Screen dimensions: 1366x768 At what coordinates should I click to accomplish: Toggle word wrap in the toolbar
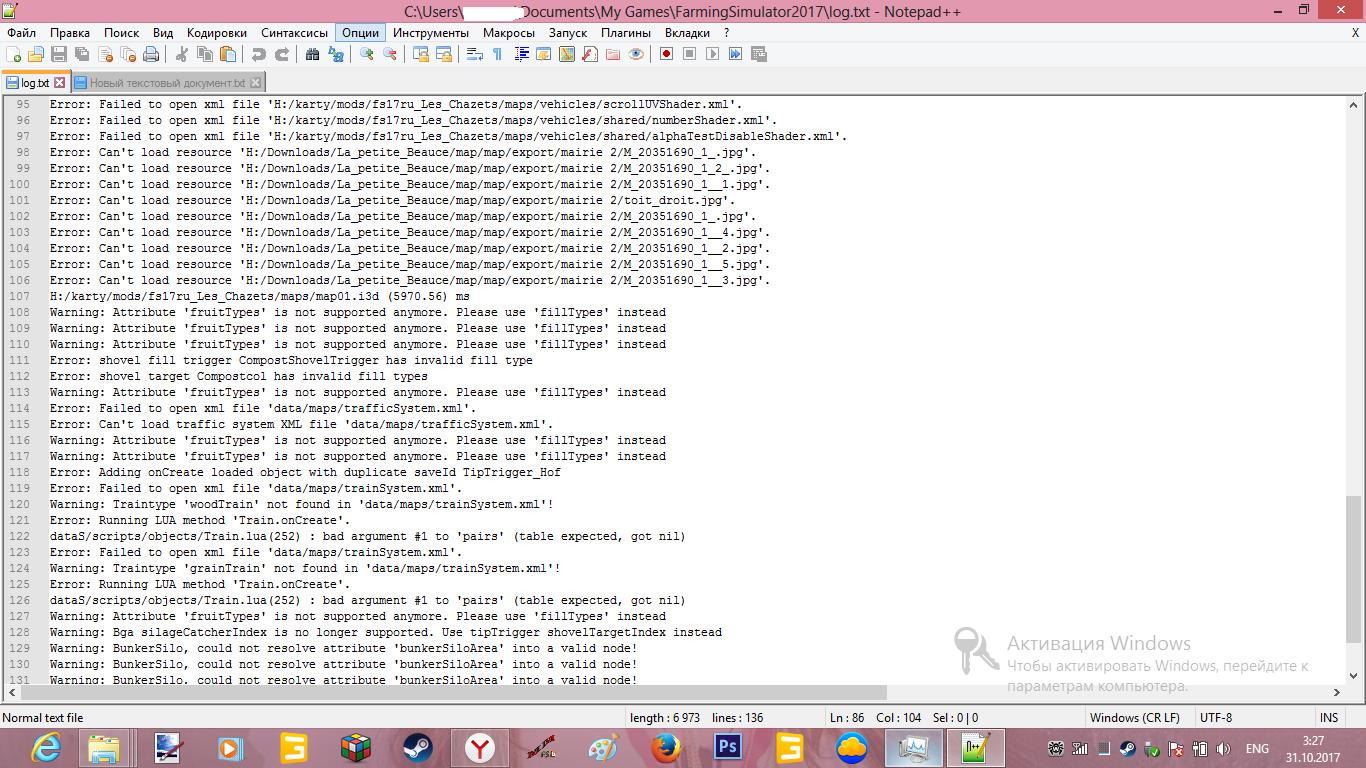tap(475, 54)
